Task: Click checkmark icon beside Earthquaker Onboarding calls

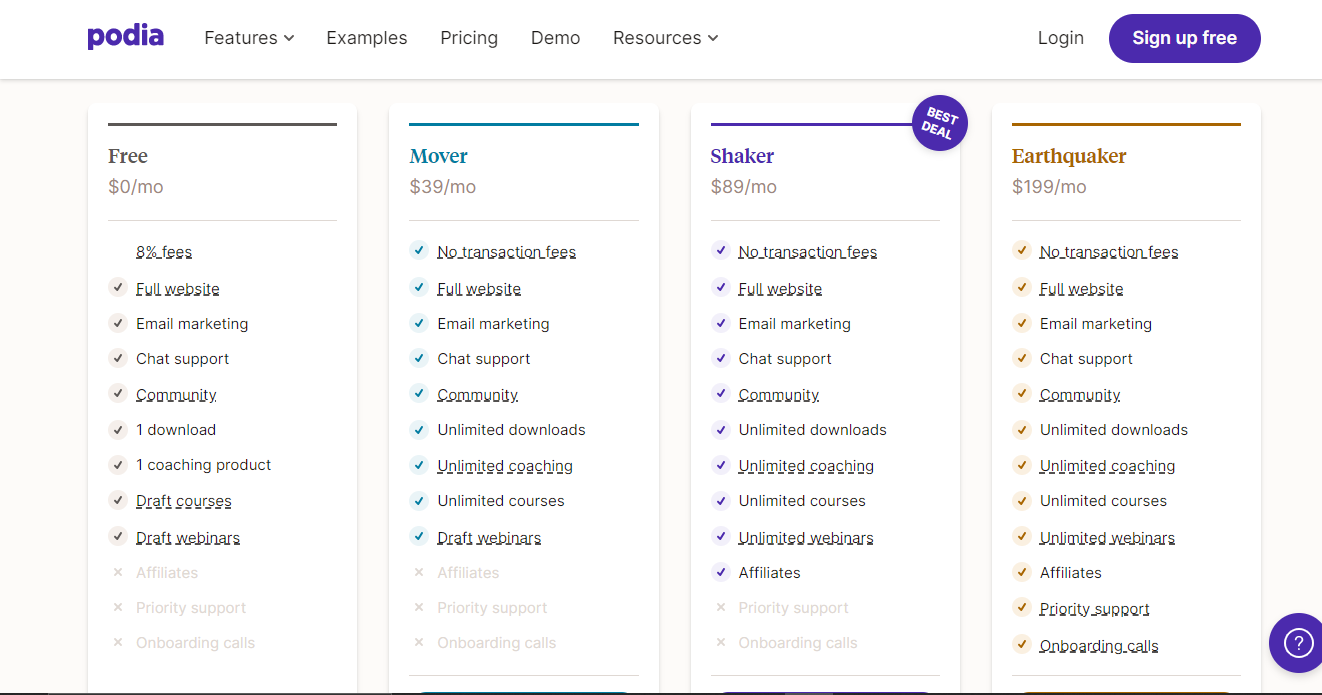Action: click(1021, 645)
